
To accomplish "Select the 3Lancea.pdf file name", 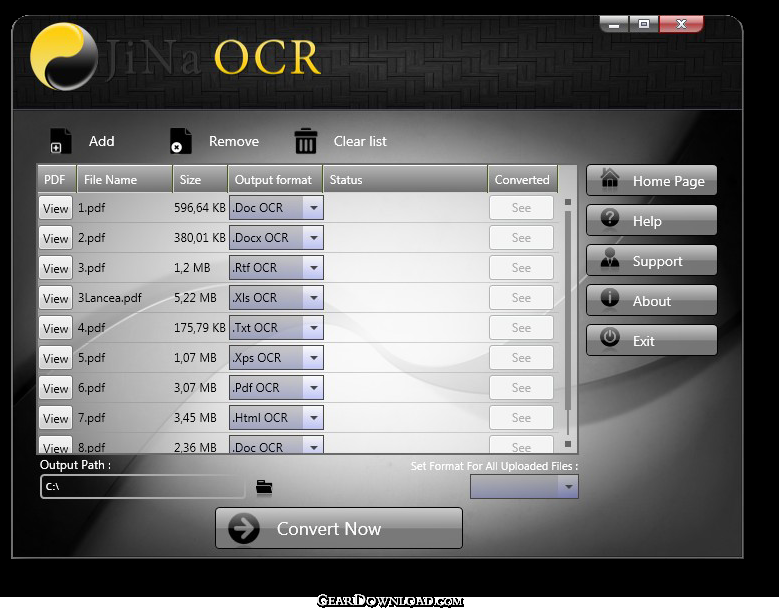I will click(109, 298).
